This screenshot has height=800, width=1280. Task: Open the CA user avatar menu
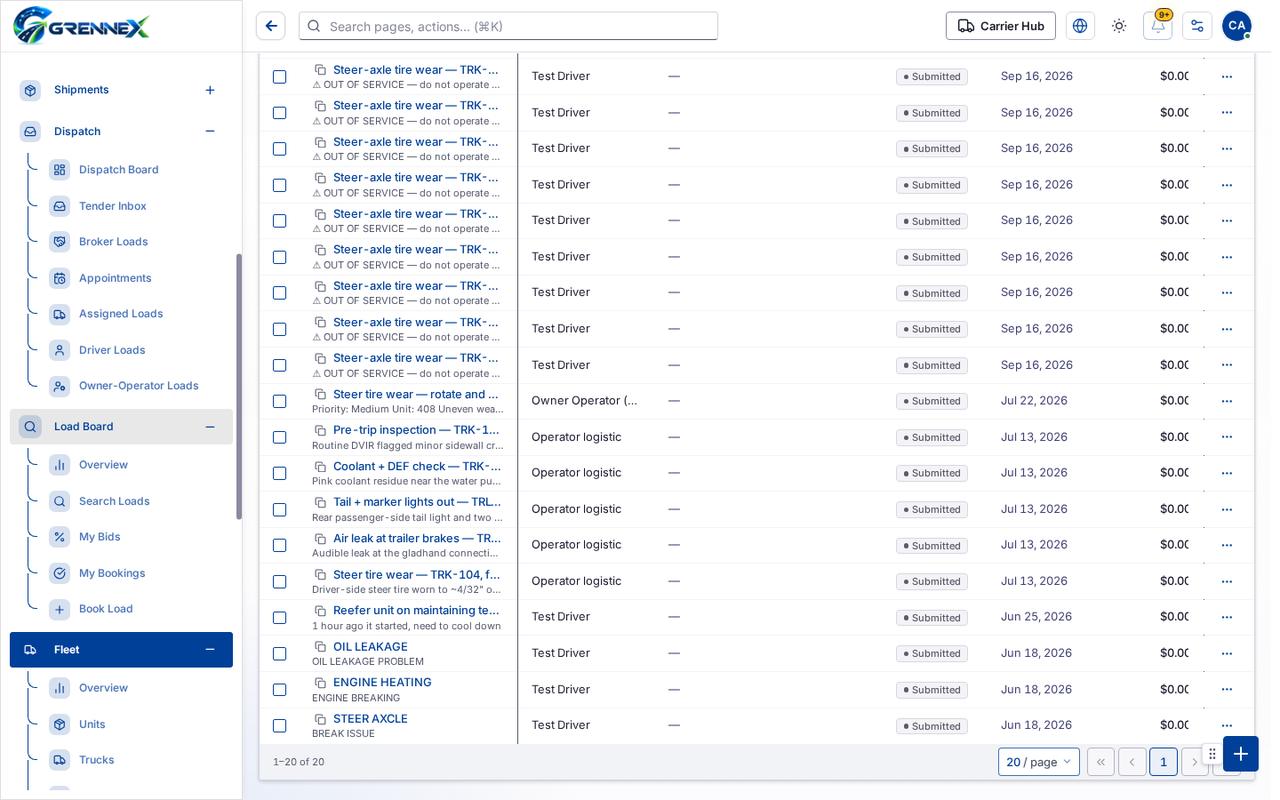(x=1237, y=26)
